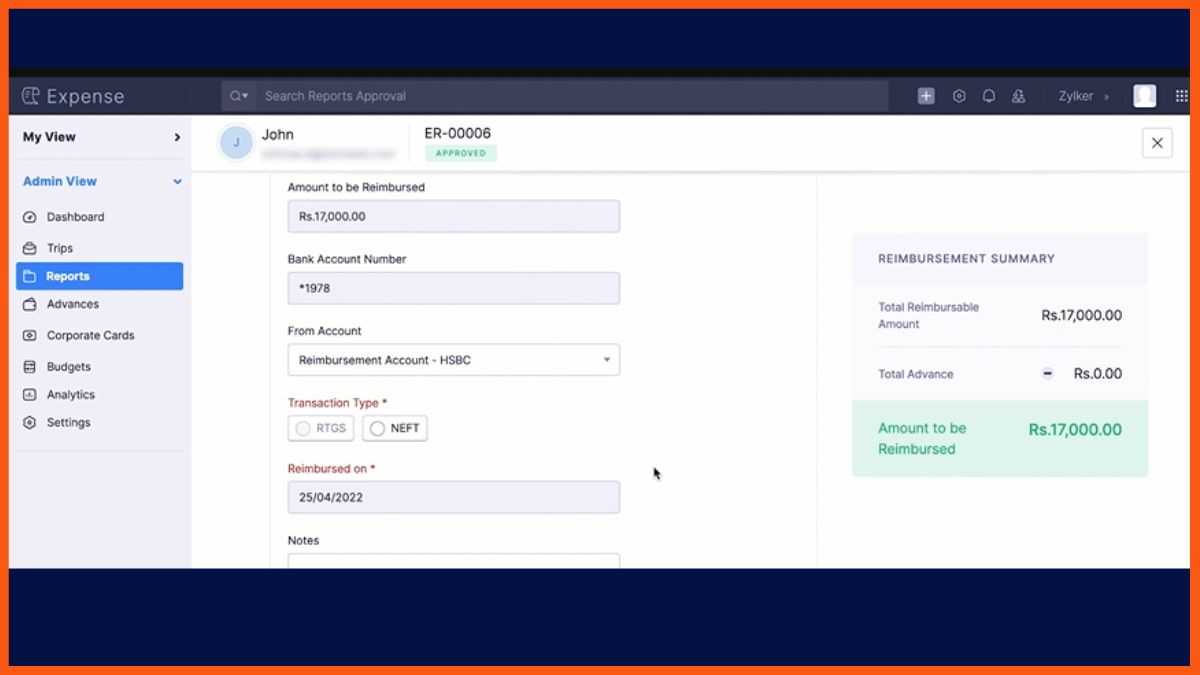The image size is (1200, 675).
Task: Open the apps grid icon
Action: coord(1181,96)
